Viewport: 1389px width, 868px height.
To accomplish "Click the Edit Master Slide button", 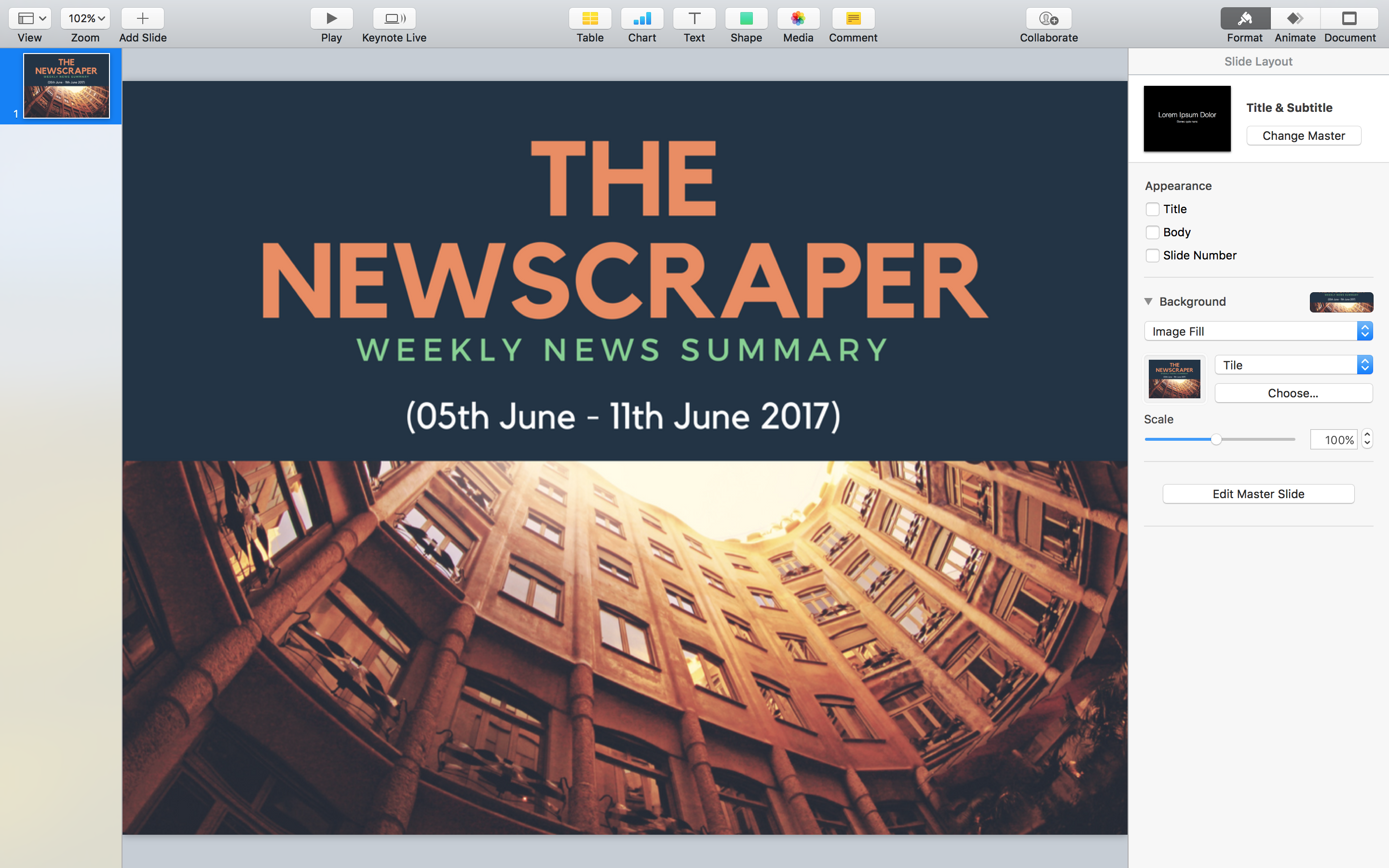I will point(1258,494).
